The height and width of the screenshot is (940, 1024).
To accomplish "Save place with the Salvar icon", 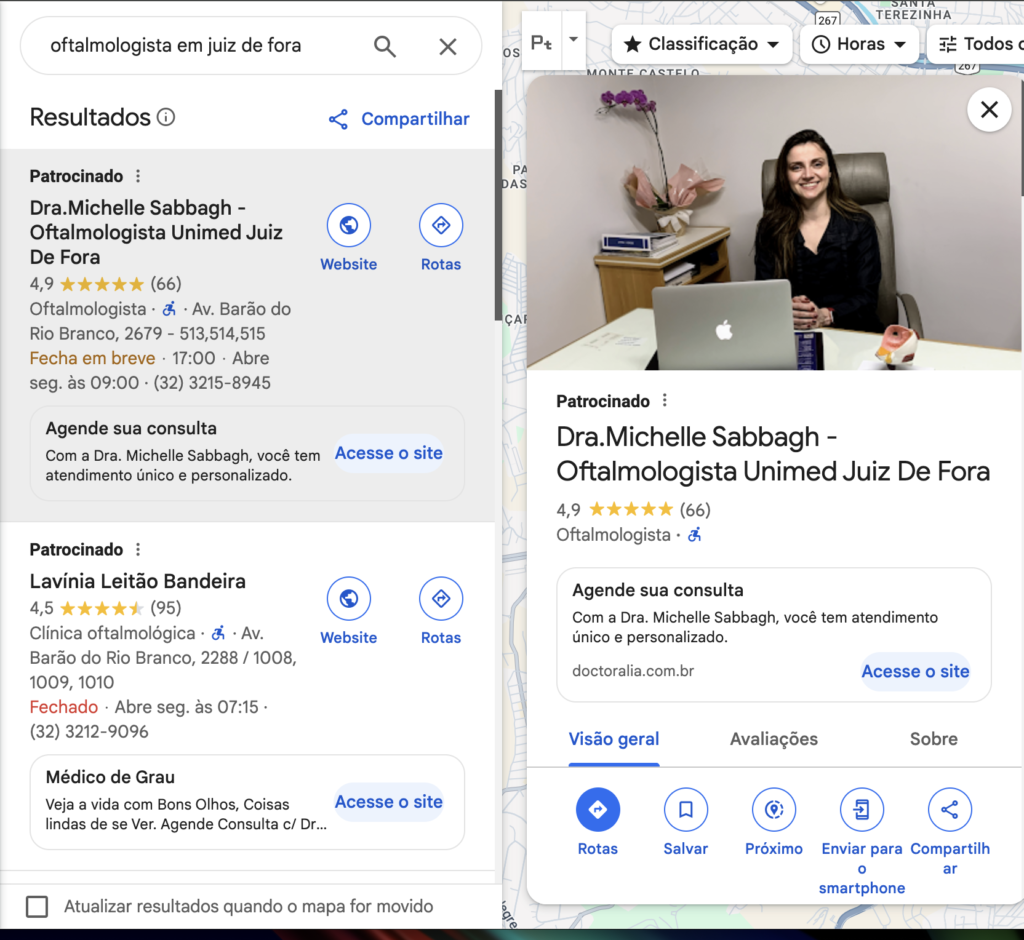I will [x=686, y=809].
